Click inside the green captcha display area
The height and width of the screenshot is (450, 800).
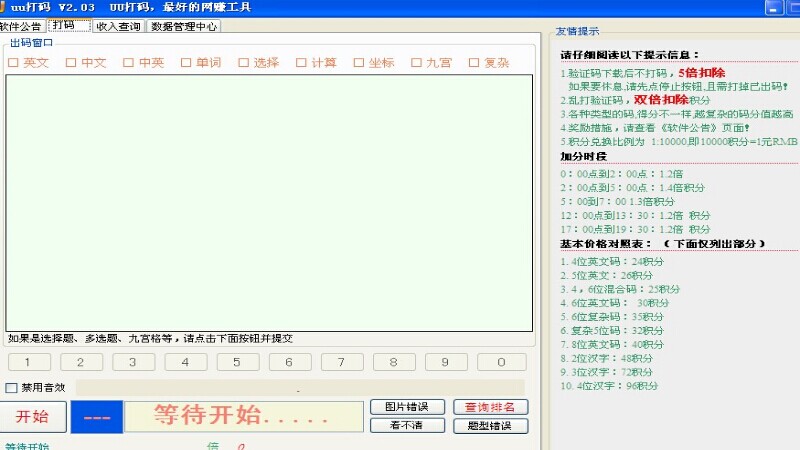[269, 203]
